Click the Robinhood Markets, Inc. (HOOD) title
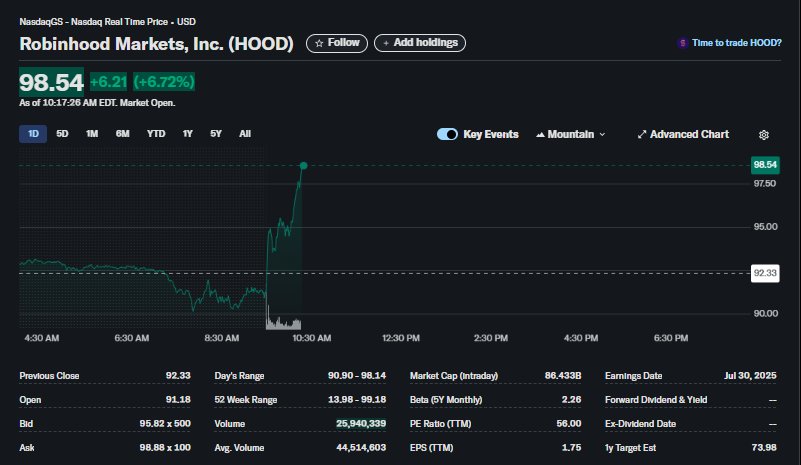The height and width of the screenshot is (465, 801). (156, 43)
